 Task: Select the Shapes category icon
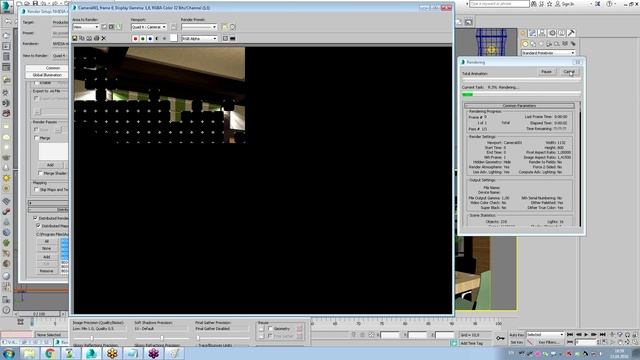[533, 44]
